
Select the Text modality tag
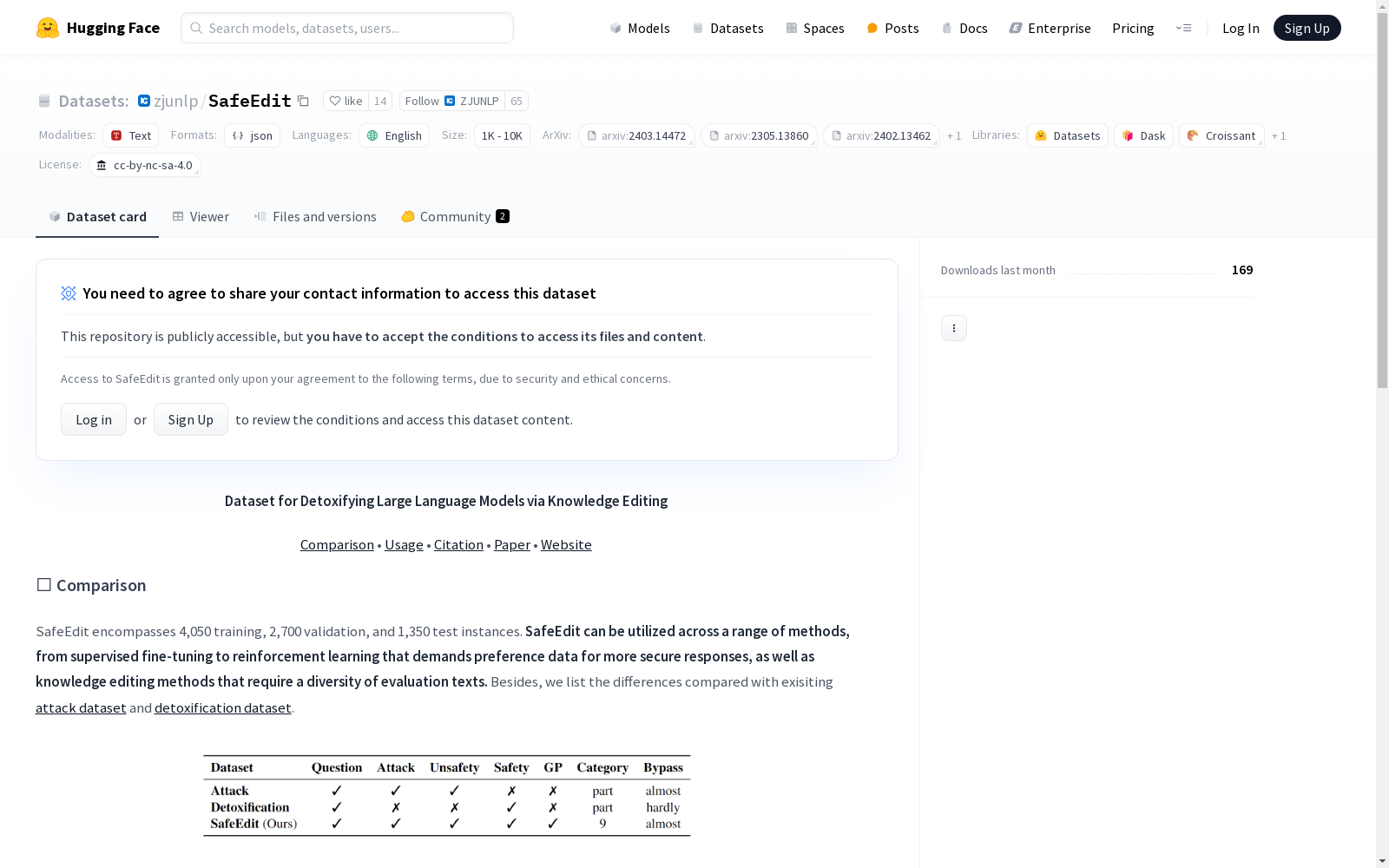click(131, 135)
